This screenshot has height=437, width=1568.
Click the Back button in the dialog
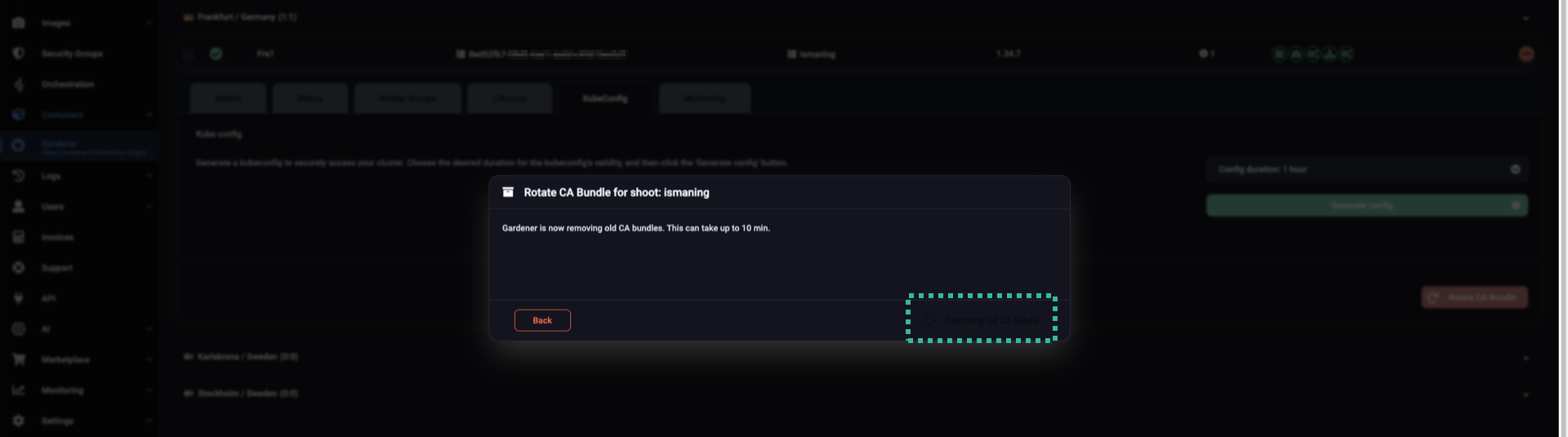click(542, 320)
